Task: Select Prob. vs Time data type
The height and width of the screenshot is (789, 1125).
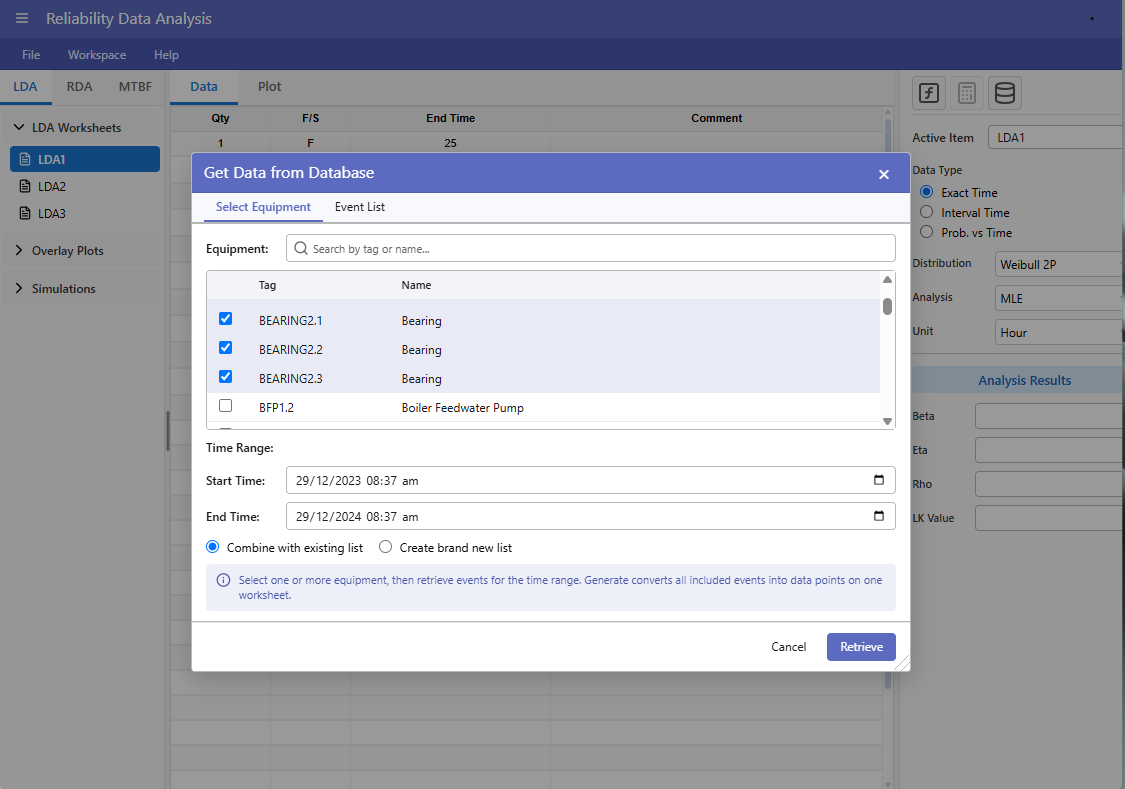Action: pyautogui.click(x=926, y=232)
